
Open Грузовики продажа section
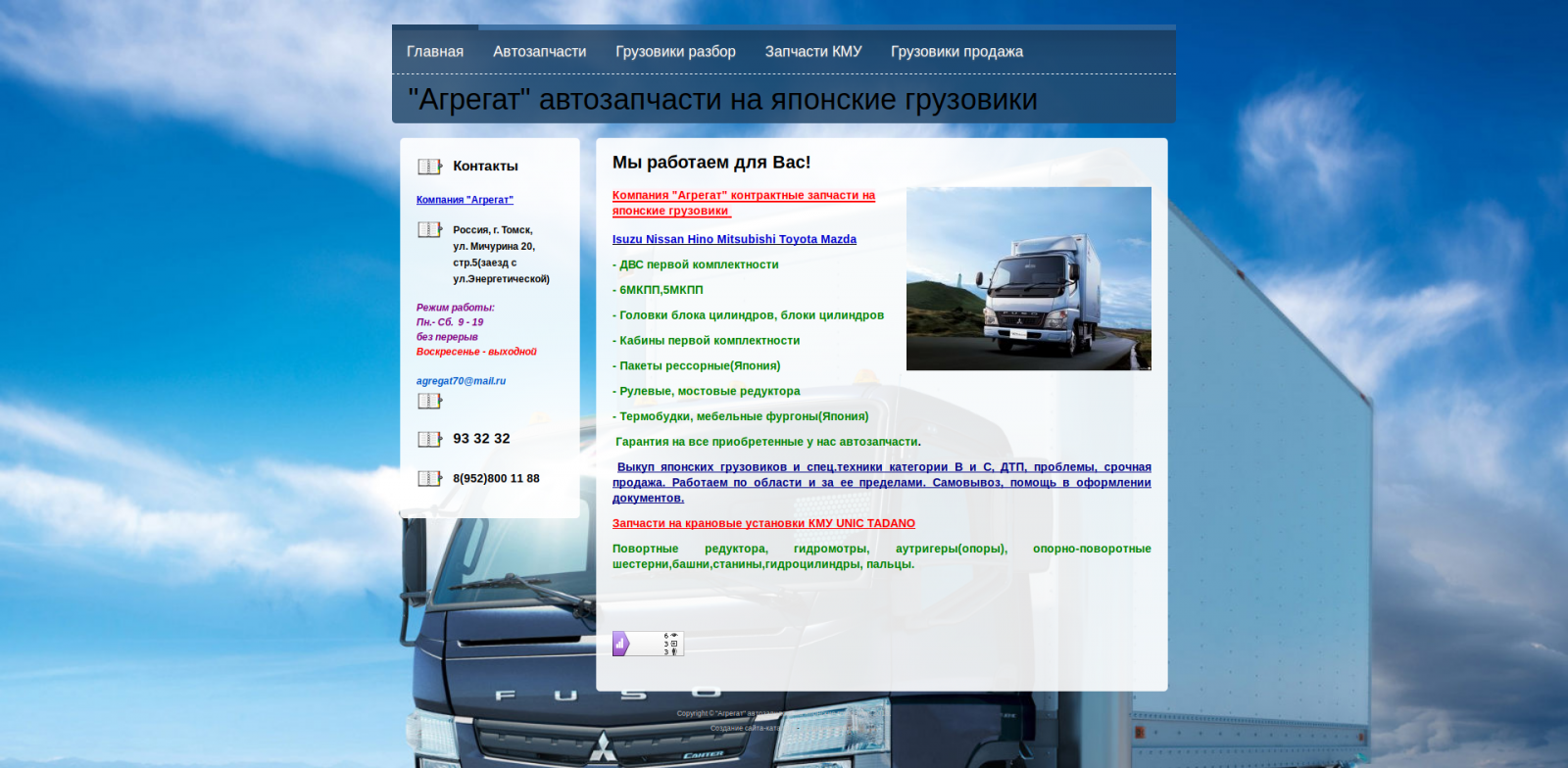point(956,51)
